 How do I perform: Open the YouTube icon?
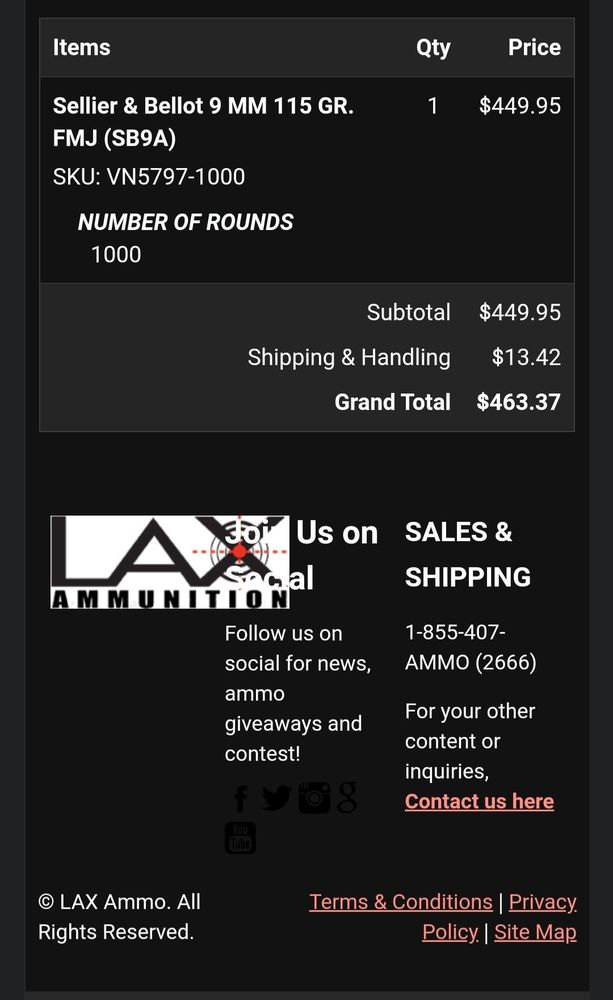pyautogui.click(x=240, y=838)
